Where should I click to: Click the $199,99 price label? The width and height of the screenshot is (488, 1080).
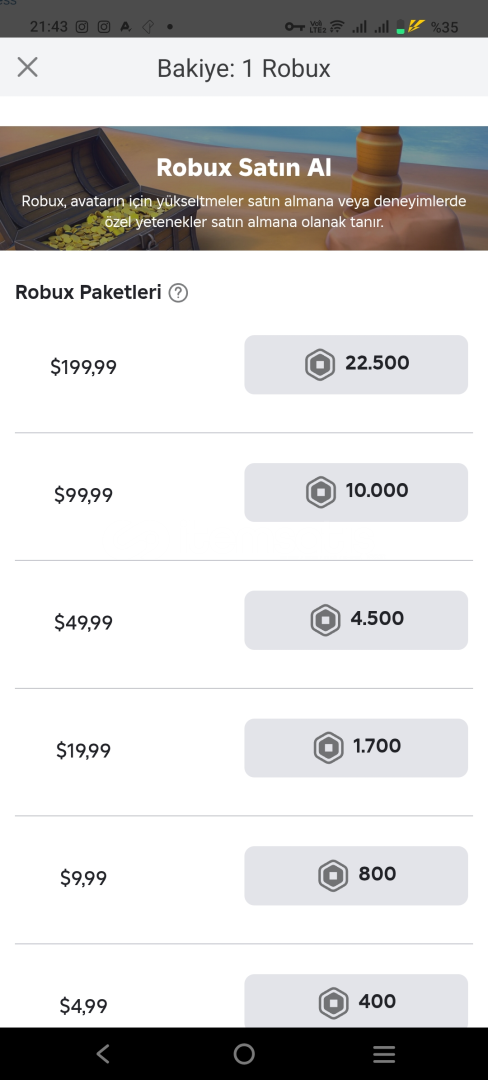coord(83,367)
